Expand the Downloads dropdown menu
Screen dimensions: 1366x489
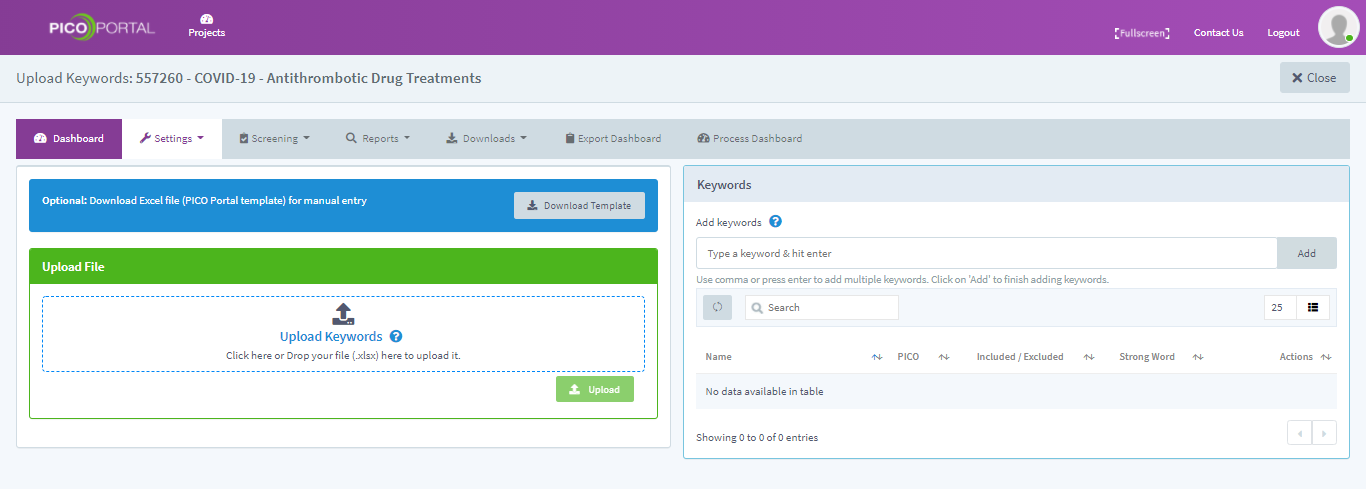pos(485,139)
